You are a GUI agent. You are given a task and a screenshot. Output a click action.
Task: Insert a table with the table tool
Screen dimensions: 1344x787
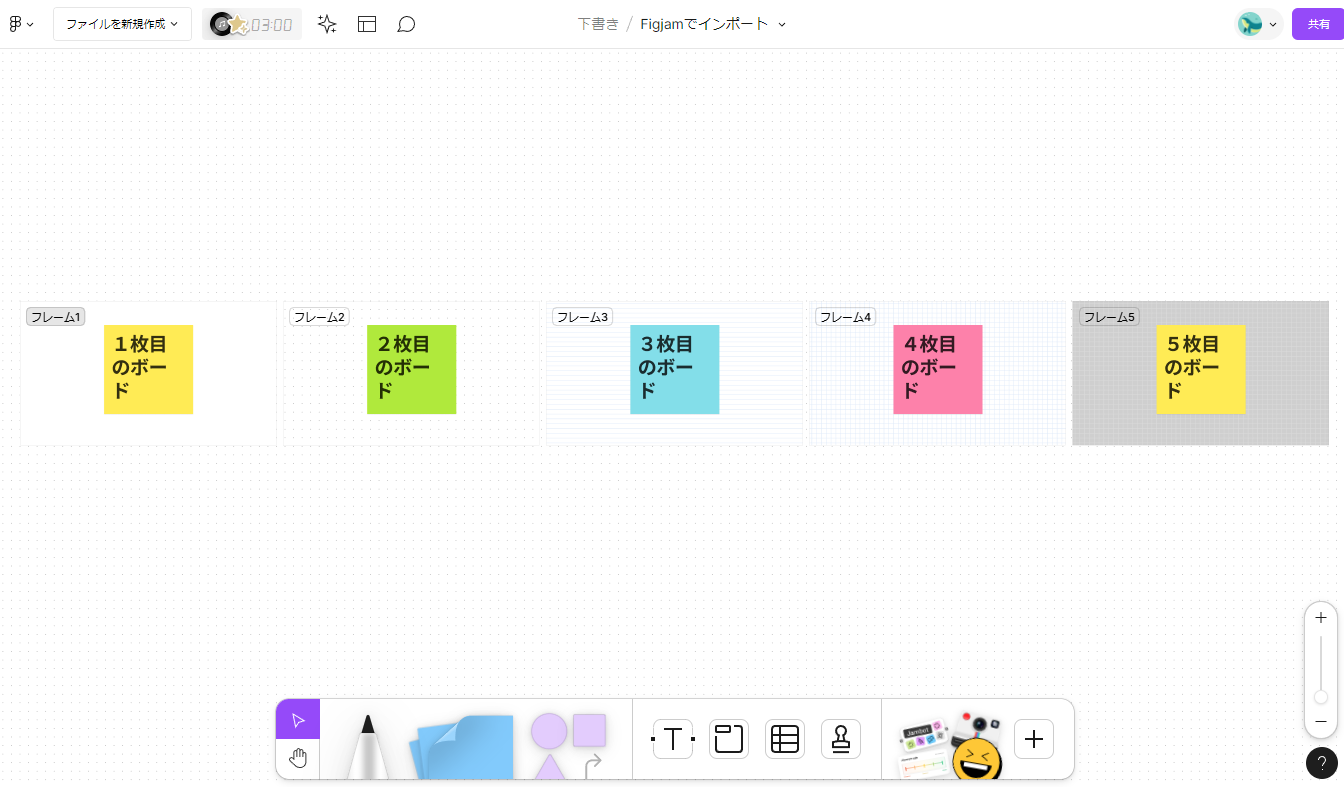point(785,739)
